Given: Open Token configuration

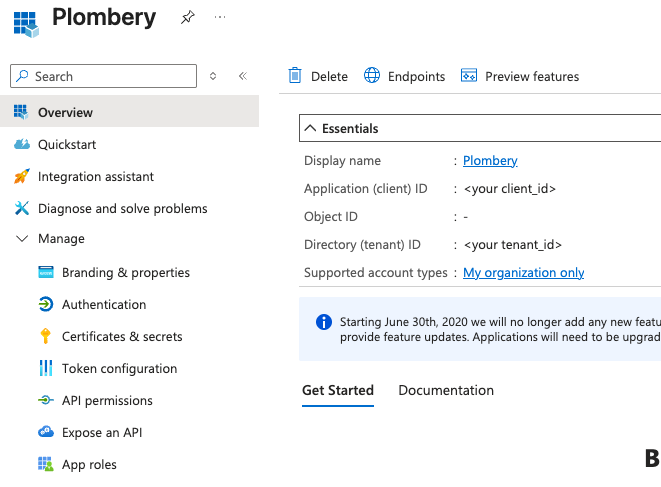Looking at the screenshot, I should tap(119, 369).
